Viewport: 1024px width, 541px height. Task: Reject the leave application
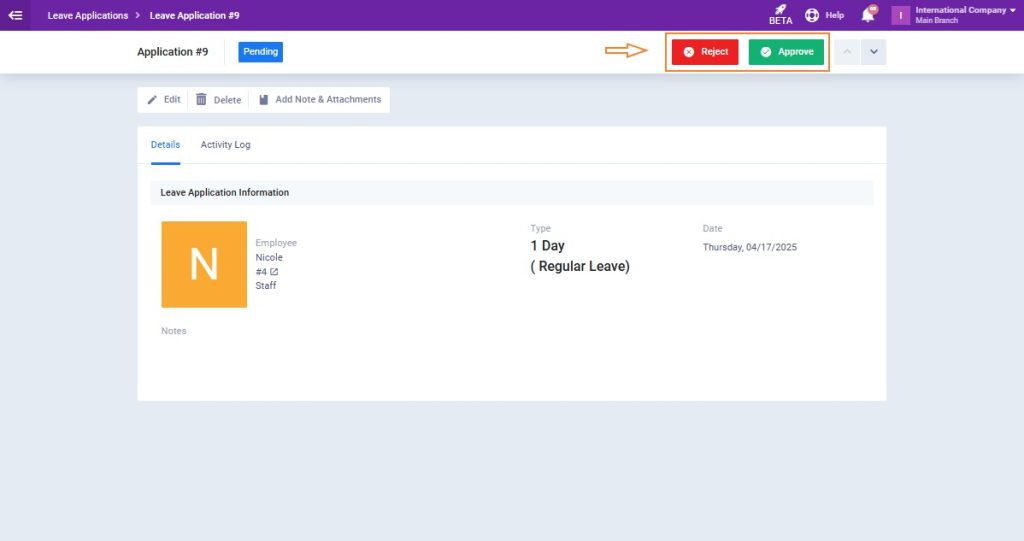[705, 52]
